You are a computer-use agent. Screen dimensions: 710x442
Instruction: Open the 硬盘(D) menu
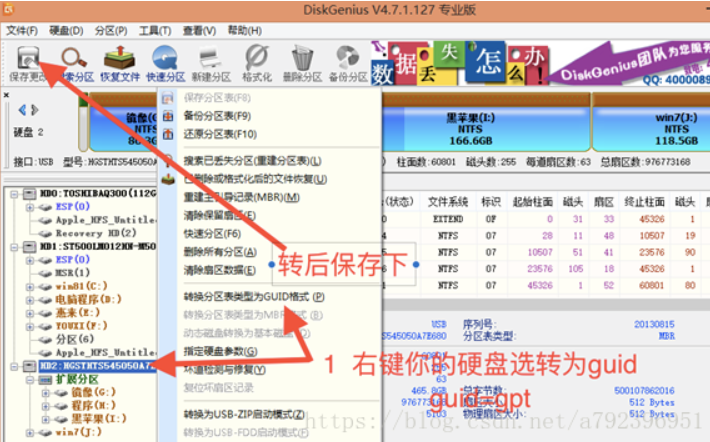coord(66,30)
